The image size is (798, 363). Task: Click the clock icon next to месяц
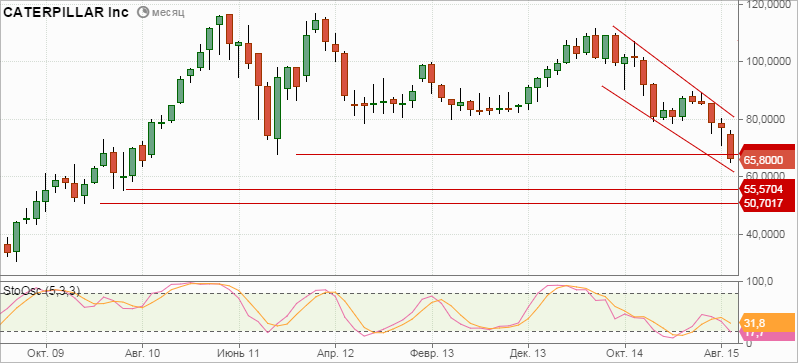[x=144, y=12]
